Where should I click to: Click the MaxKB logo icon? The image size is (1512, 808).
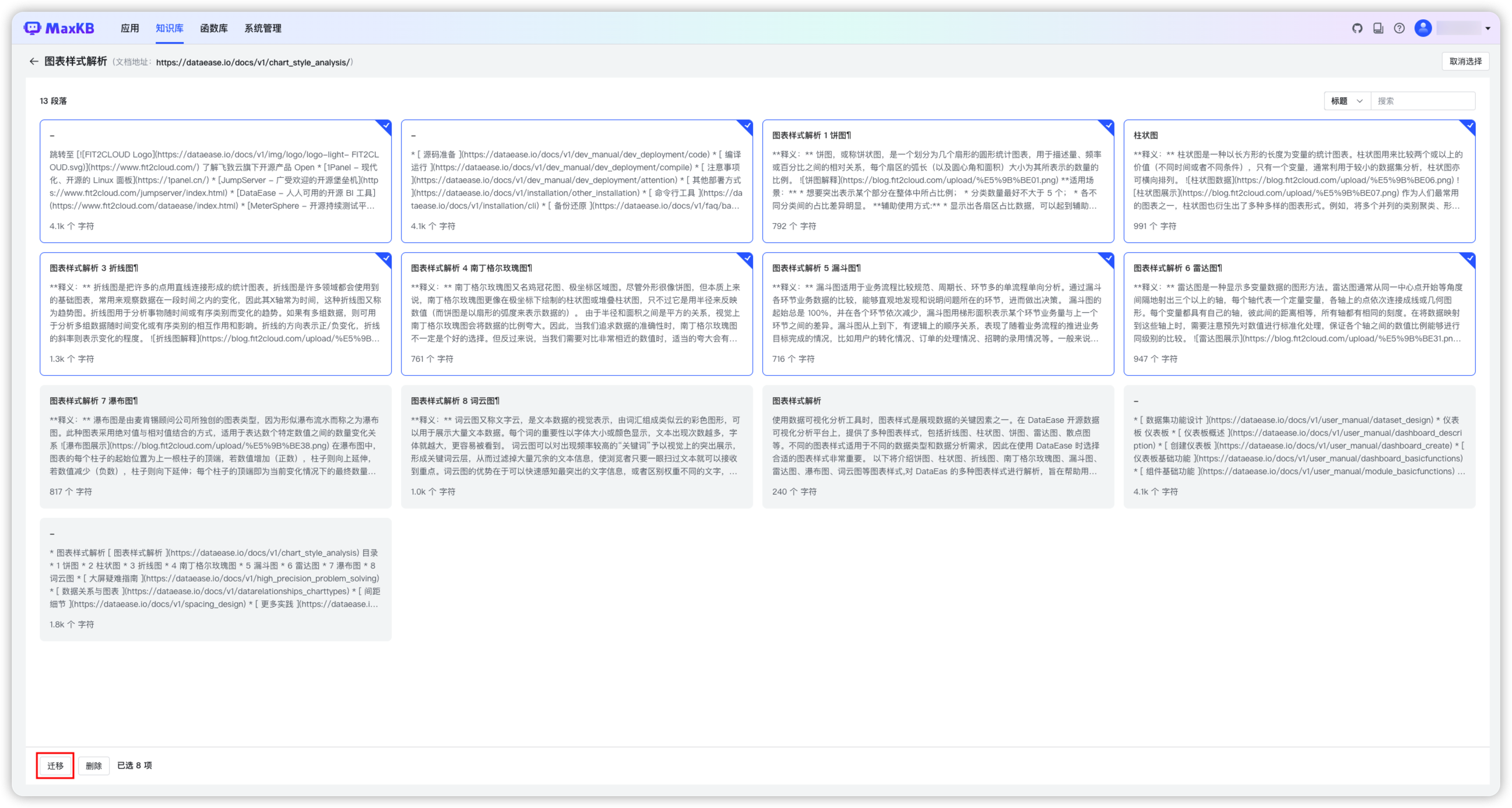(33, 28)
